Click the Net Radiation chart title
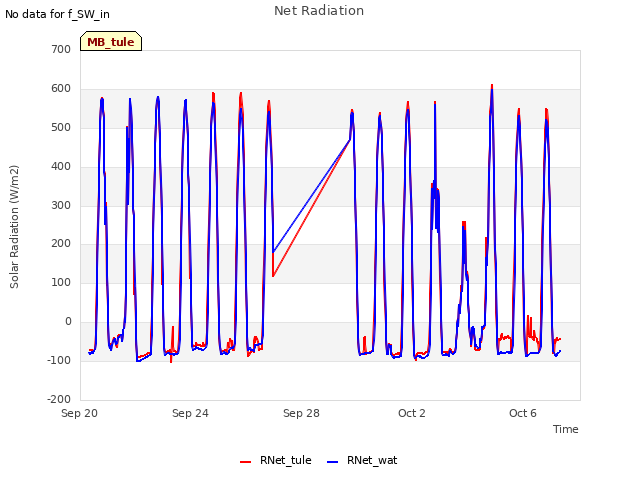 [319, 11]
